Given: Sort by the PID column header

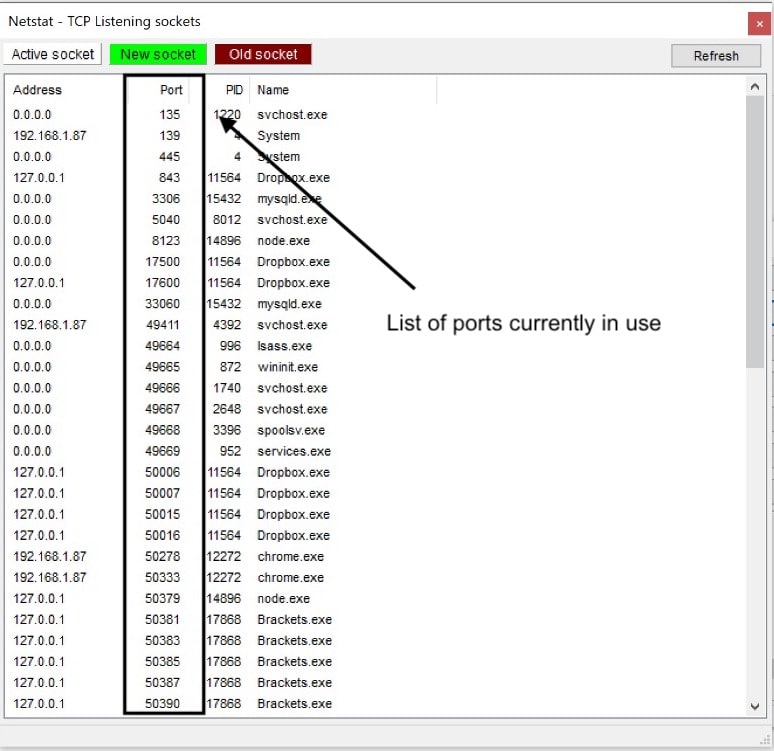Looking at the screenshot, I should pyautogui.click(x=234, y=90).
